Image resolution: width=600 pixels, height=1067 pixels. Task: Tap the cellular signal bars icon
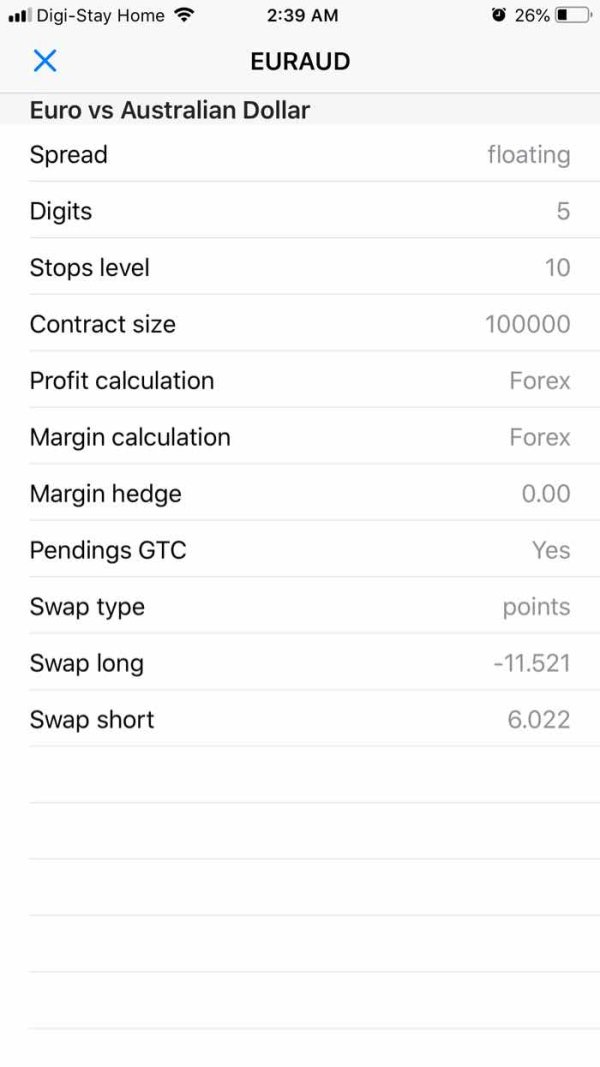coord(20,16)
